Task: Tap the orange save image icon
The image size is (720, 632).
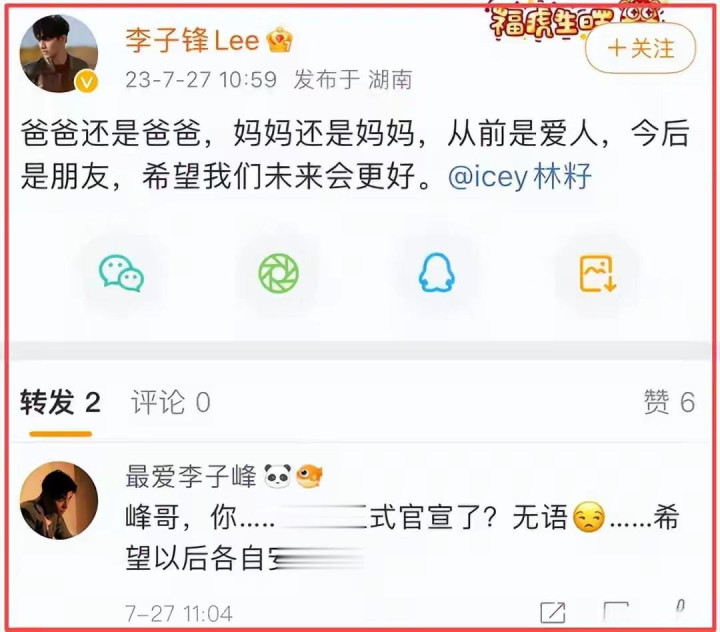Action: click(597, 274)
